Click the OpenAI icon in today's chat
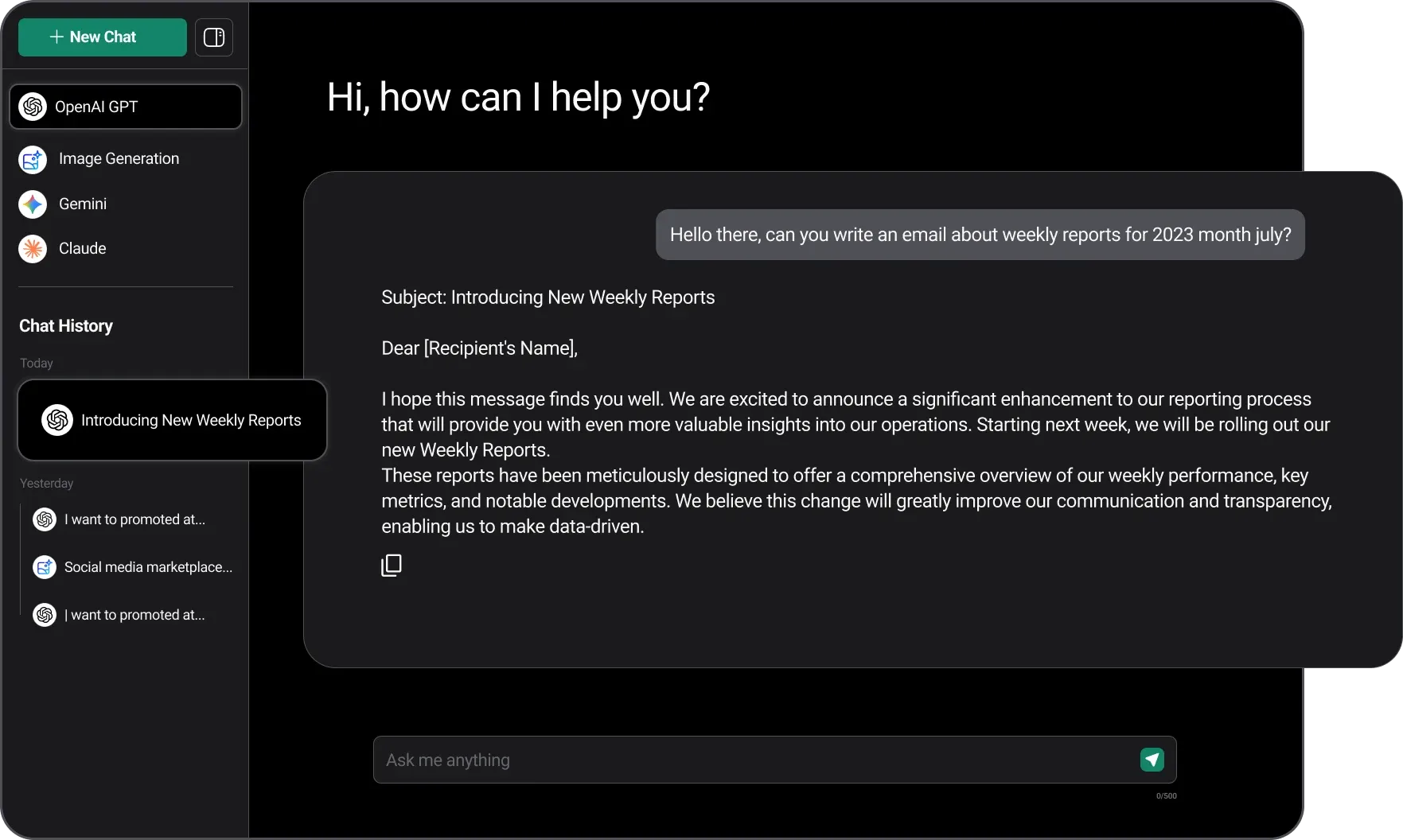 57,420
